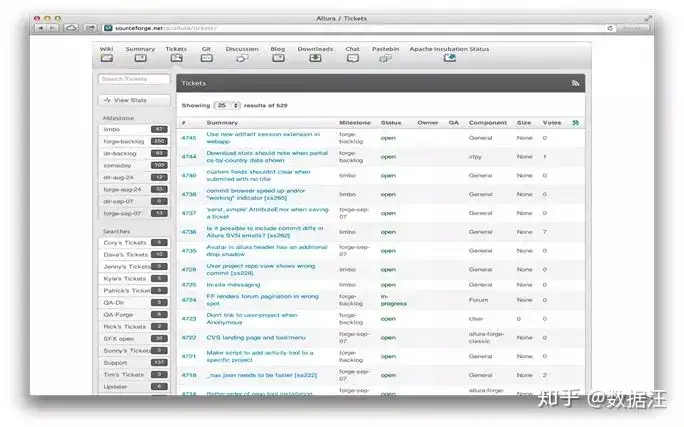
Task: Open ticket 'Is it possible to include commit diffs'
Action: coord(265,232)
